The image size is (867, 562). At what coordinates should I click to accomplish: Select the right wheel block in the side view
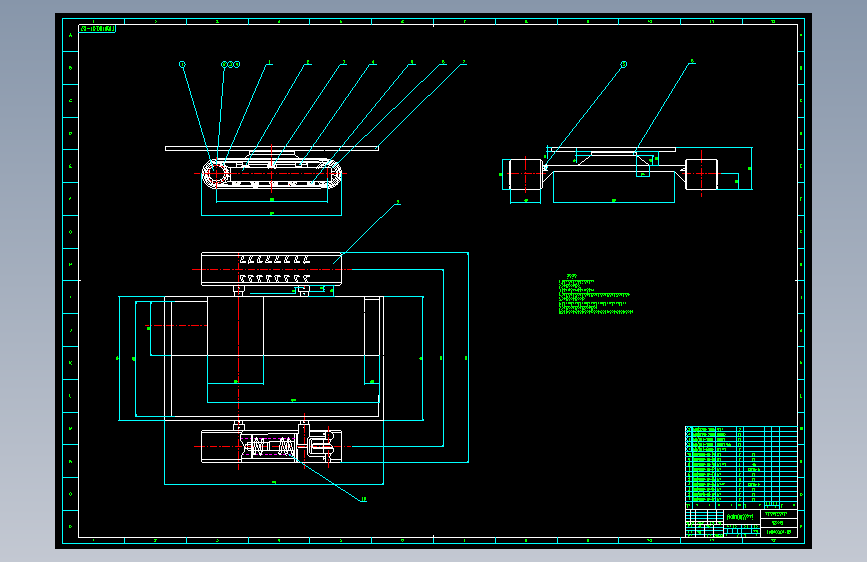coord(701,174)
